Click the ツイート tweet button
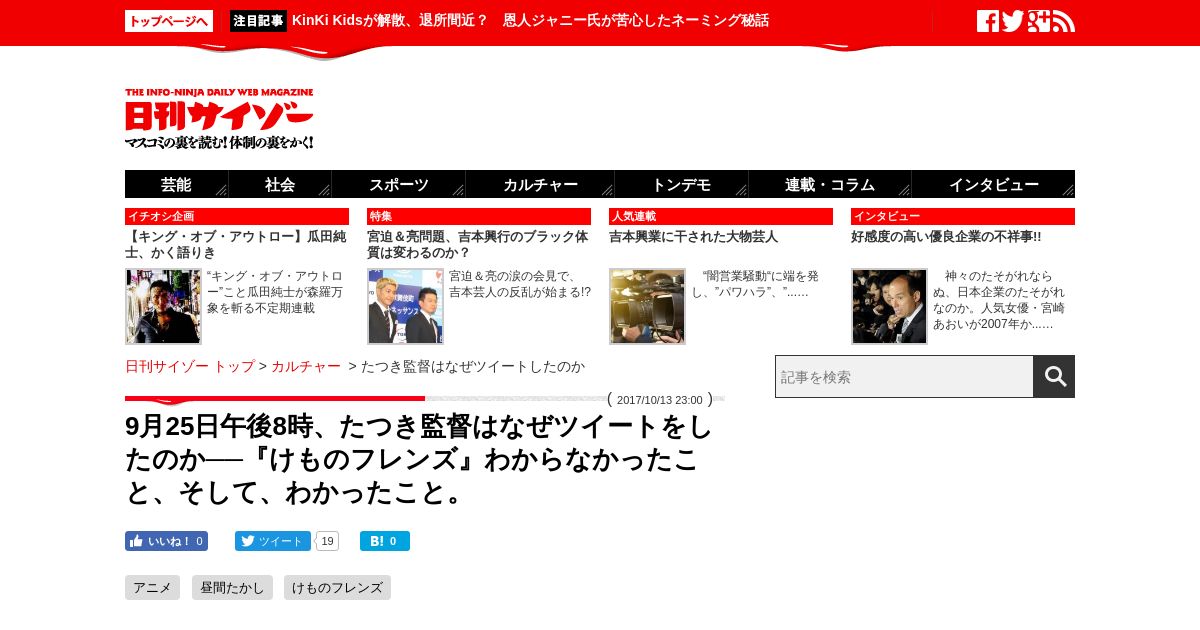1200x630 pixels. pyautogui.click(x=273, y=541)
